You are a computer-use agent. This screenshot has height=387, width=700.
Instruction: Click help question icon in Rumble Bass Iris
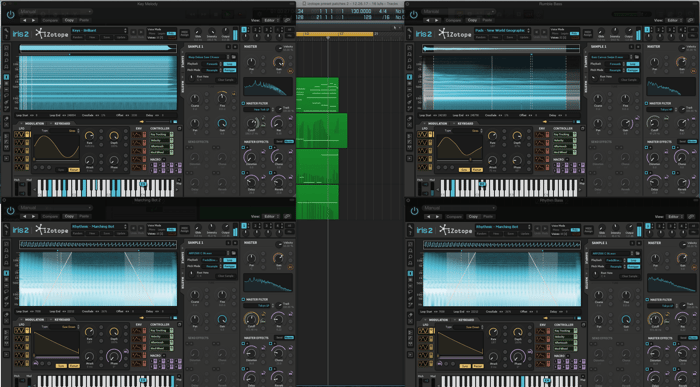pos(410,37)
